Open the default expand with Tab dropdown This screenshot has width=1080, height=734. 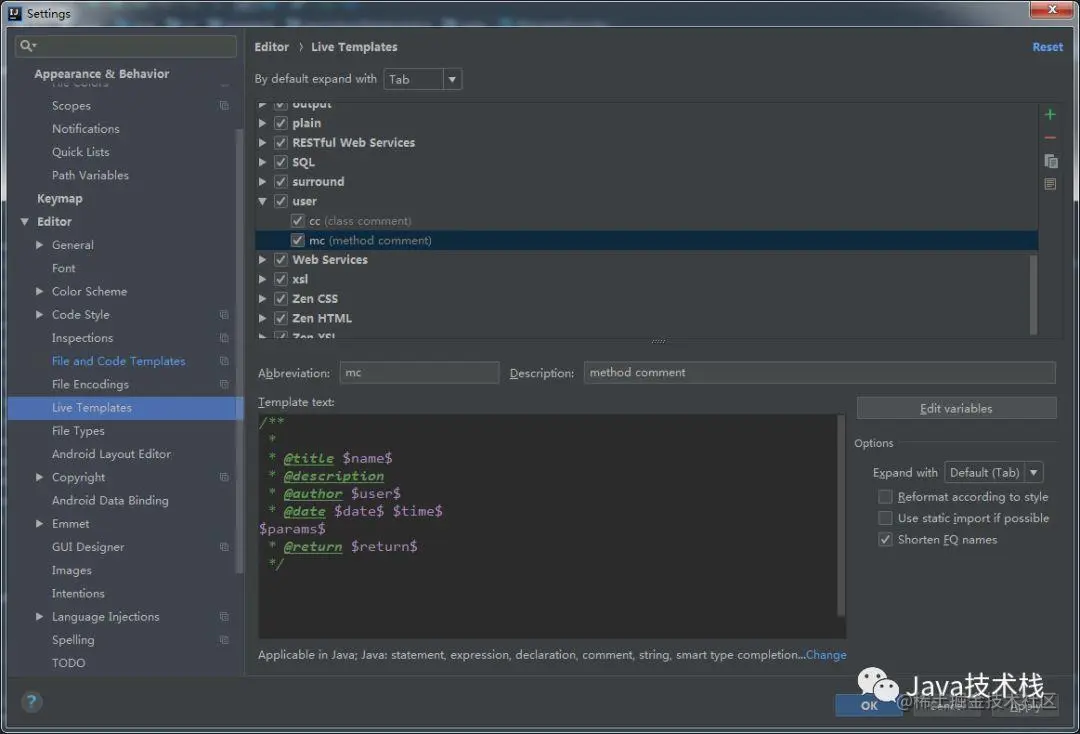(x=422, y=79)
